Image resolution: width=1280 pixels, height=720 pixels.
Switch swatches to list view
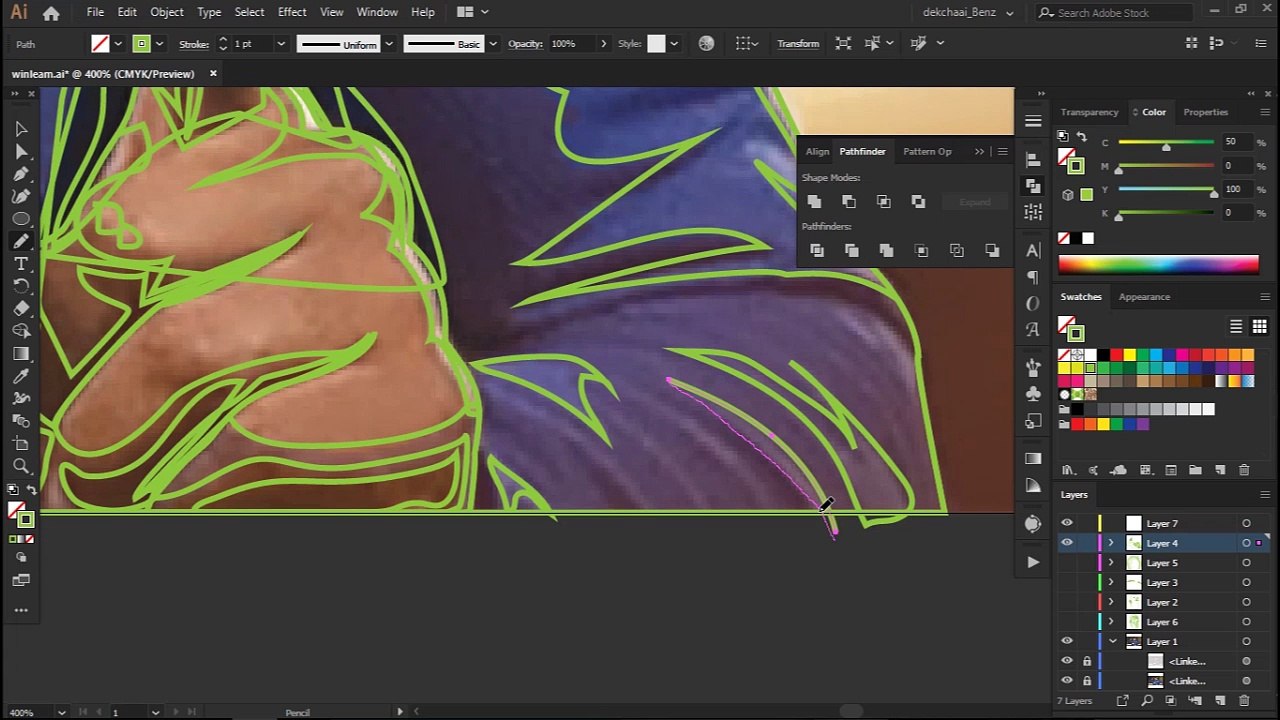coord(1236,327)
